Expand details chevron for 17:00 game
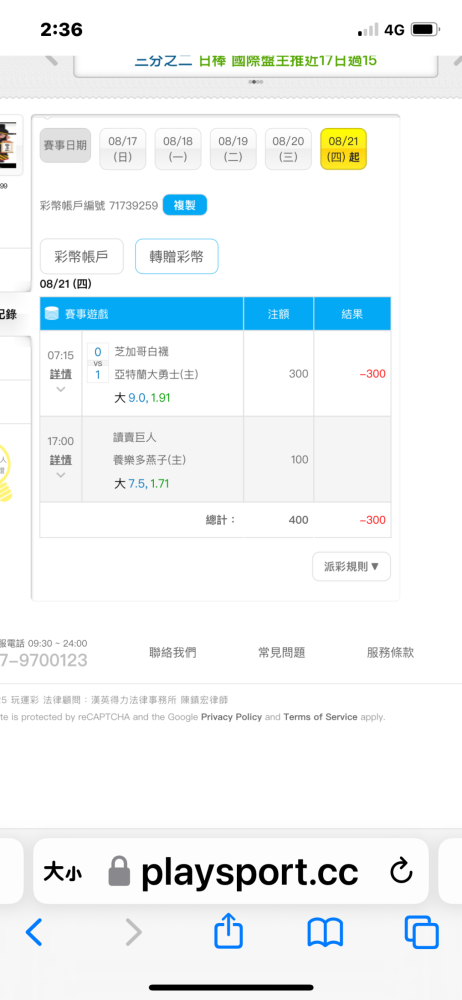 [61, 474]
